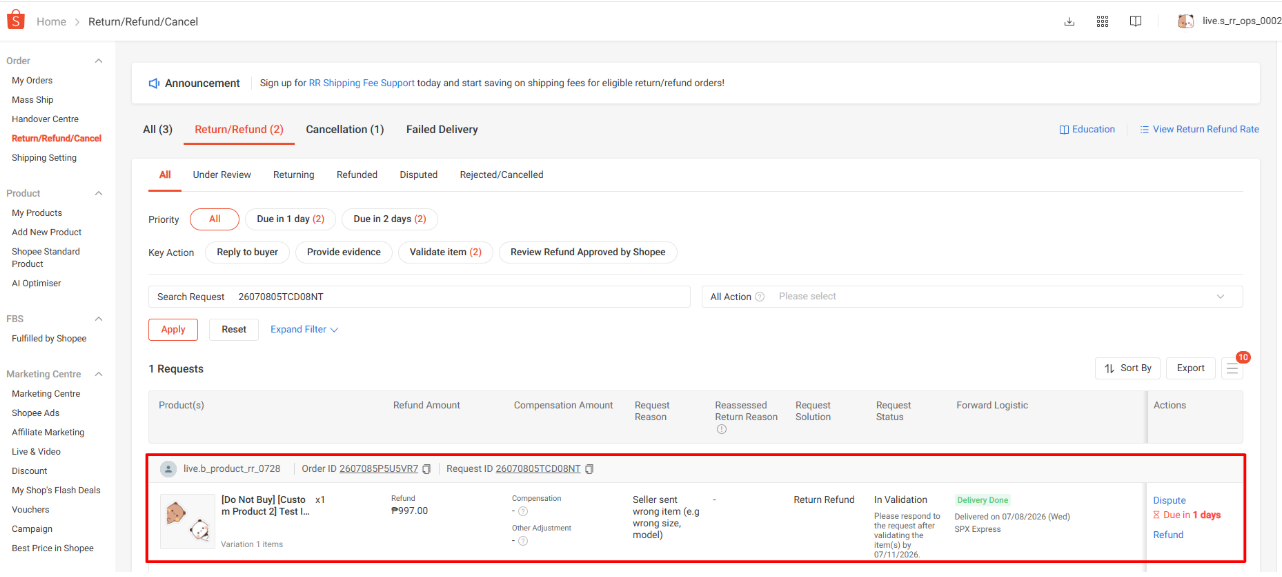Copy the Order ID 2607085P5U5VR7
The height and width of the screenshot is (577, 1282).
click(427, 469)
